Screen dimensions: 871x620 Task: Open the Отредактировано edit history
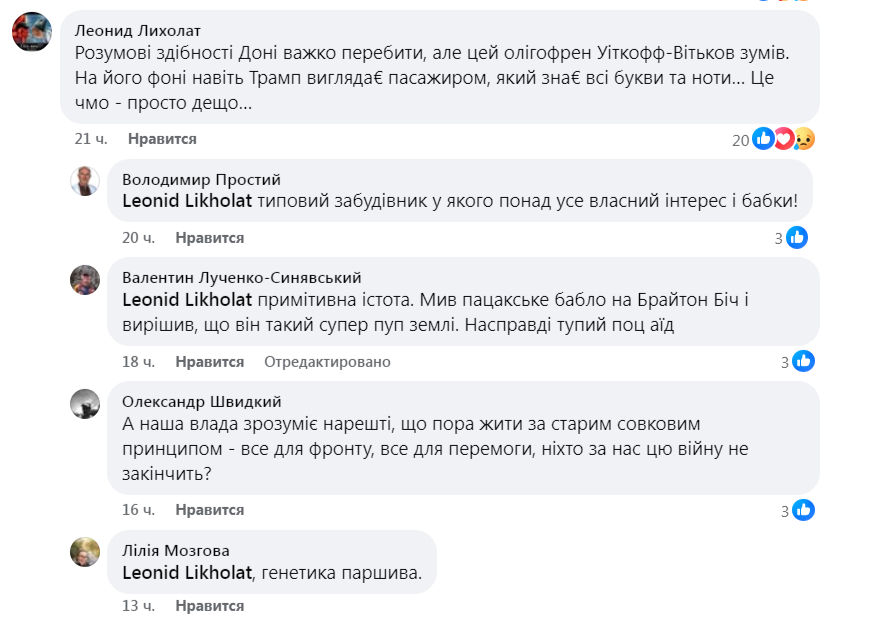click(x=327, y=361)
